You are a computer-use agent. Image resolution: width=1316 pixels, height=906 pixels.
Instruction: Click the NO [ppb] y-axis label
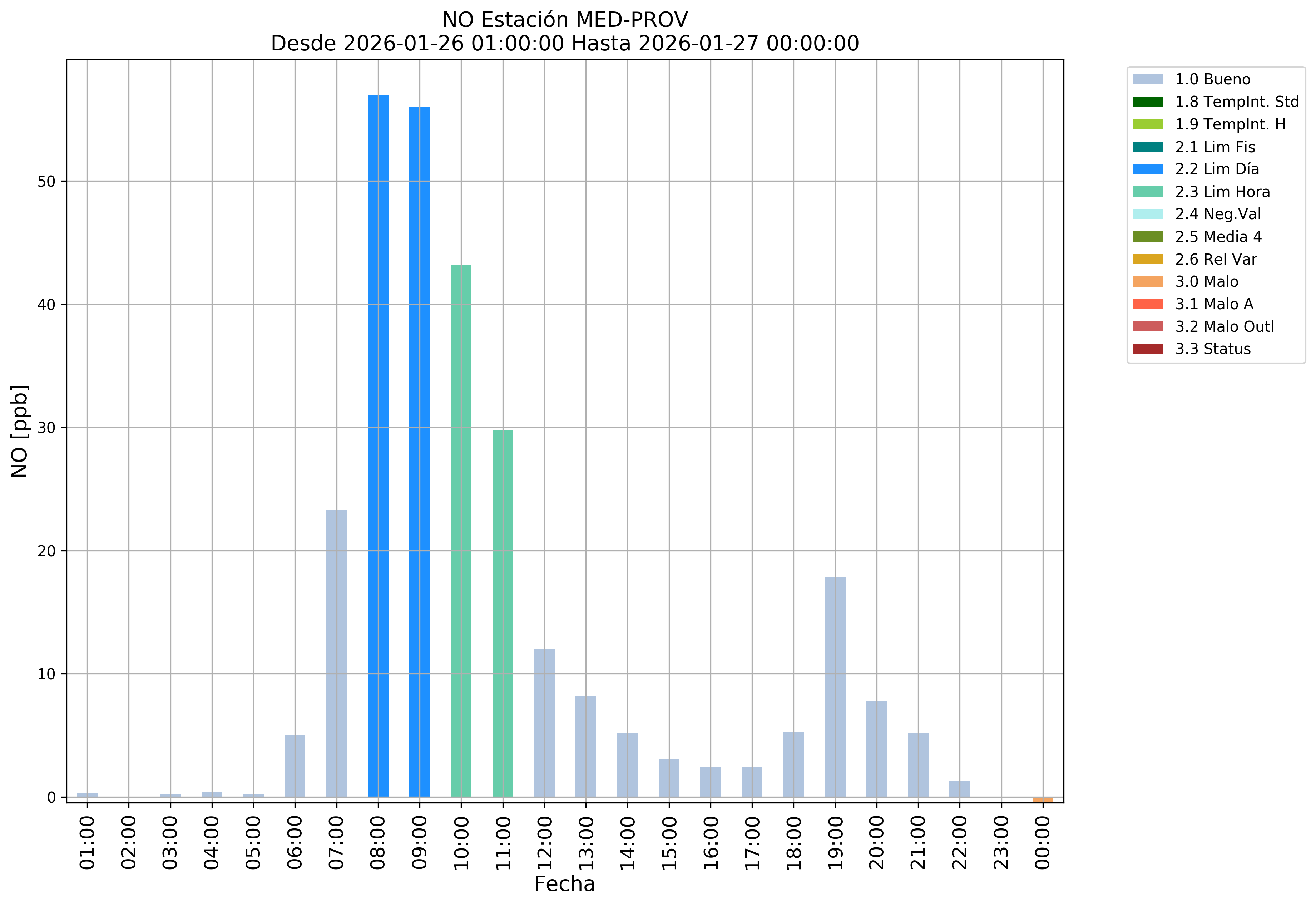[x=20, y=431]
